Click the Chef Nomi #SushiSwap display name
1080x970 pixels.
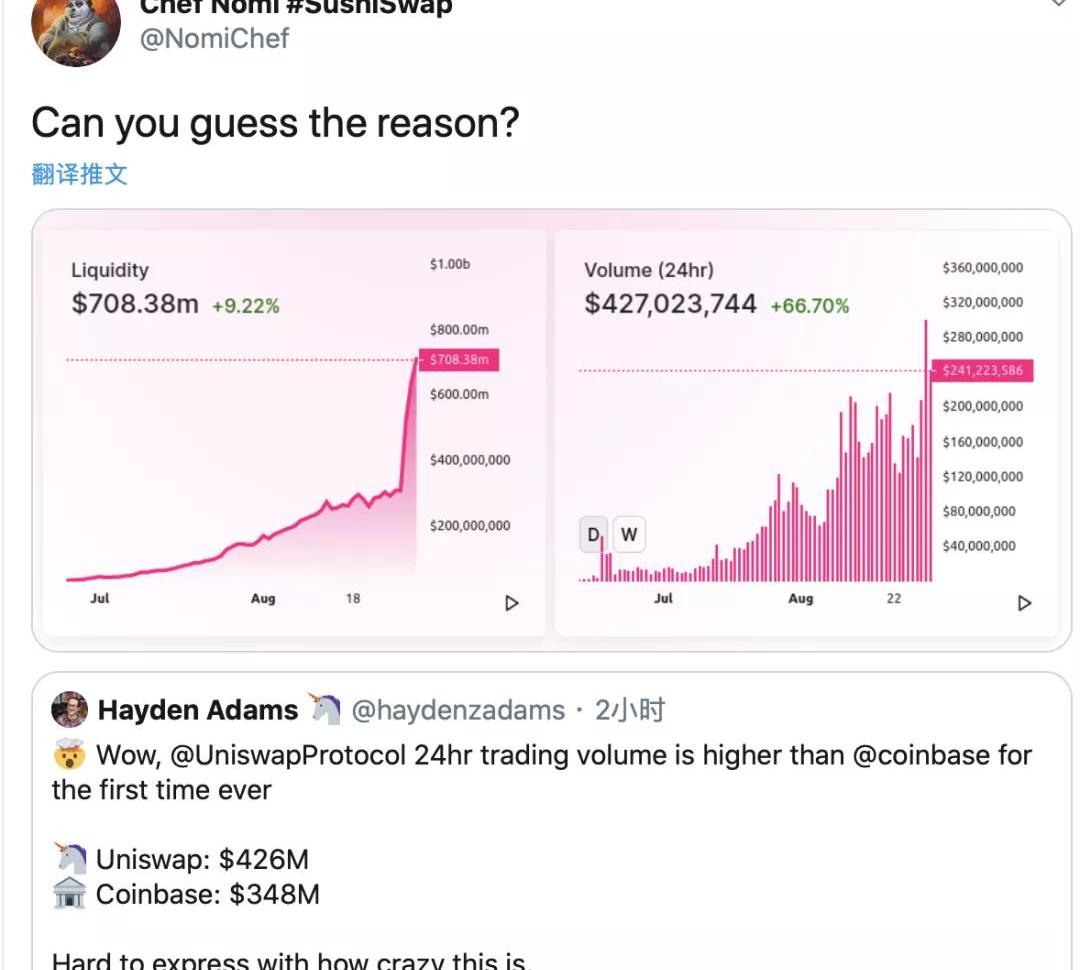point(296,7)
